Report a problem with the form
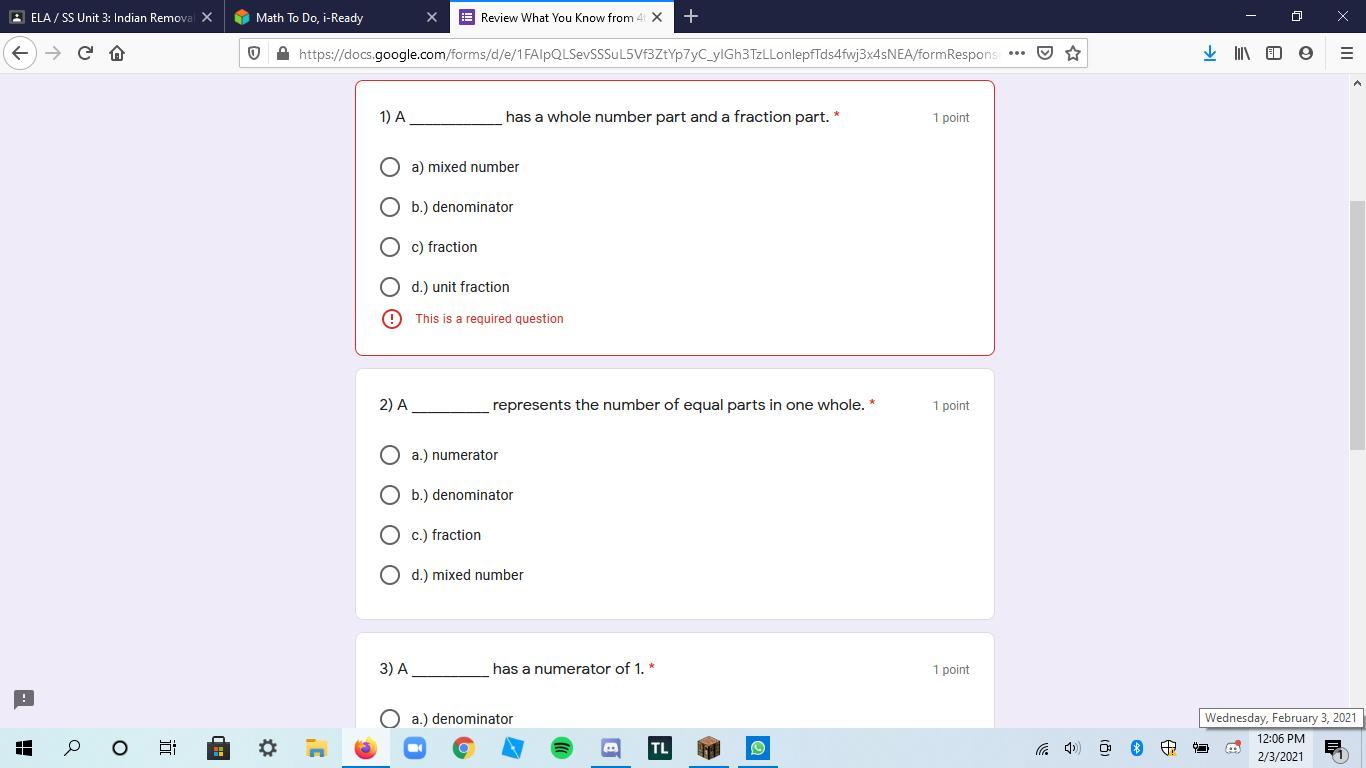This screenshot has height=768, width=1366. (x=24, y=699)
